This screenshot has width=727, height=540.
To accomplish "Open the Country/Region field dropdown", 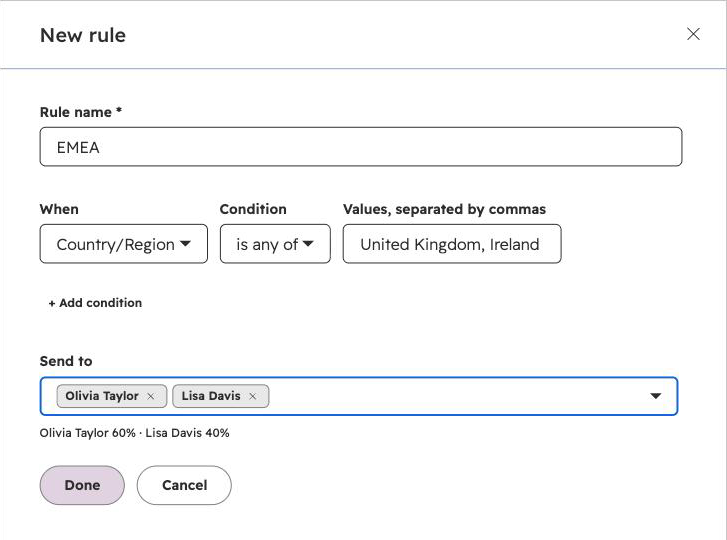I will tap(124, 244).
